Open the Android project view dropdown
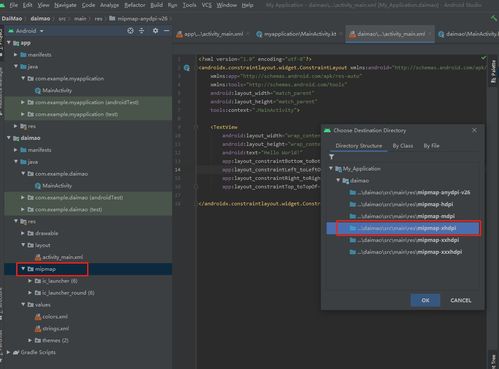 (x=26, y=31)
